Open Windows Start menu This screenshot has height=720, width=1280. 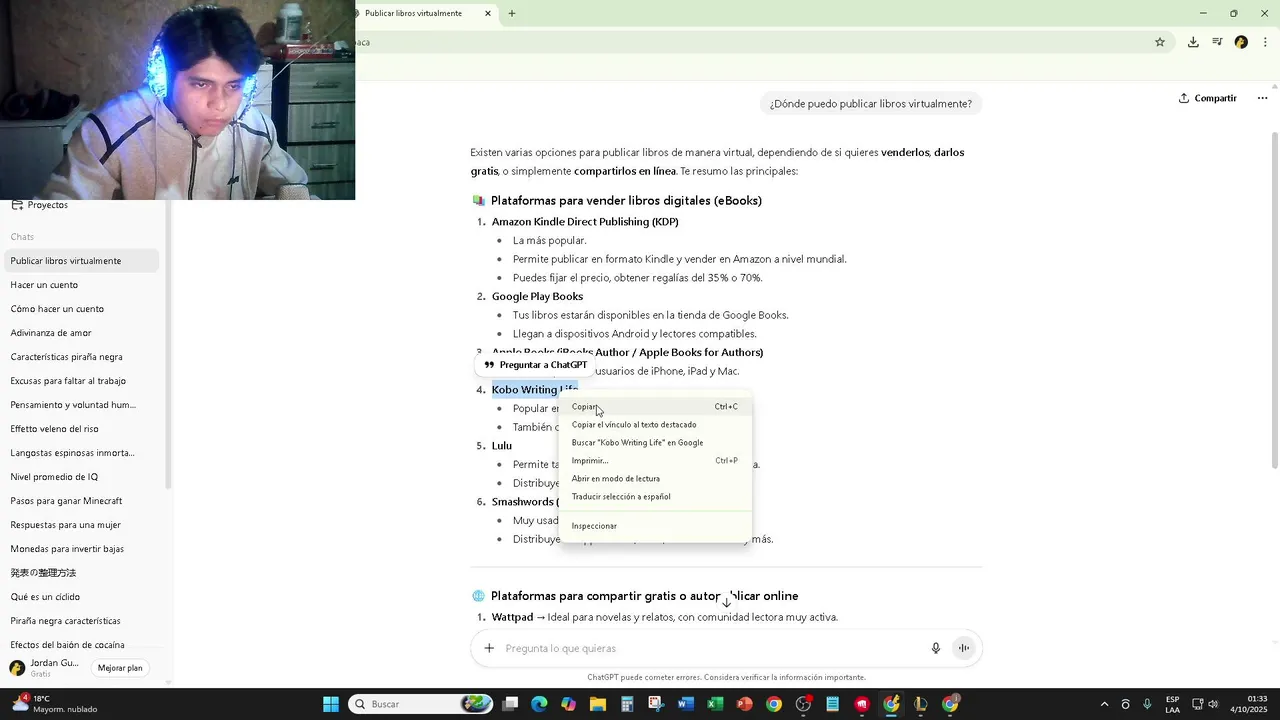331,704
